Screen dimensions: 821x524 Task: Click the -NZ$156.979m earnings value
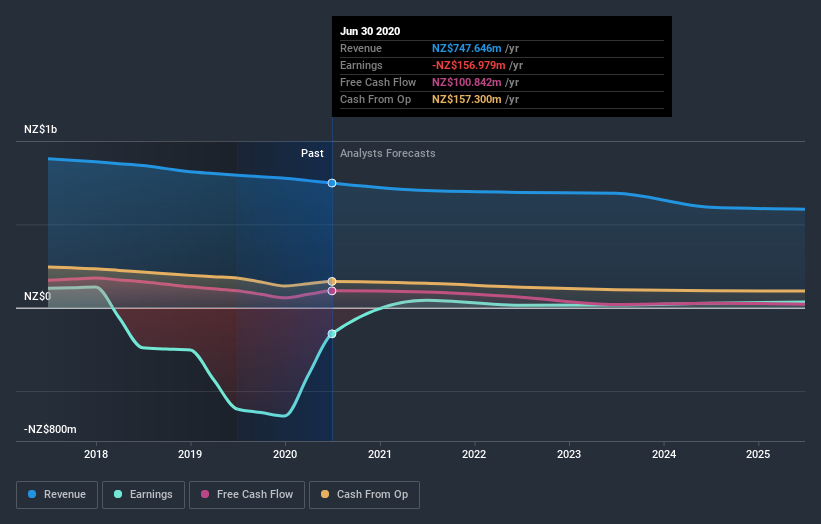pyautogui.click(x=469, y=65)
